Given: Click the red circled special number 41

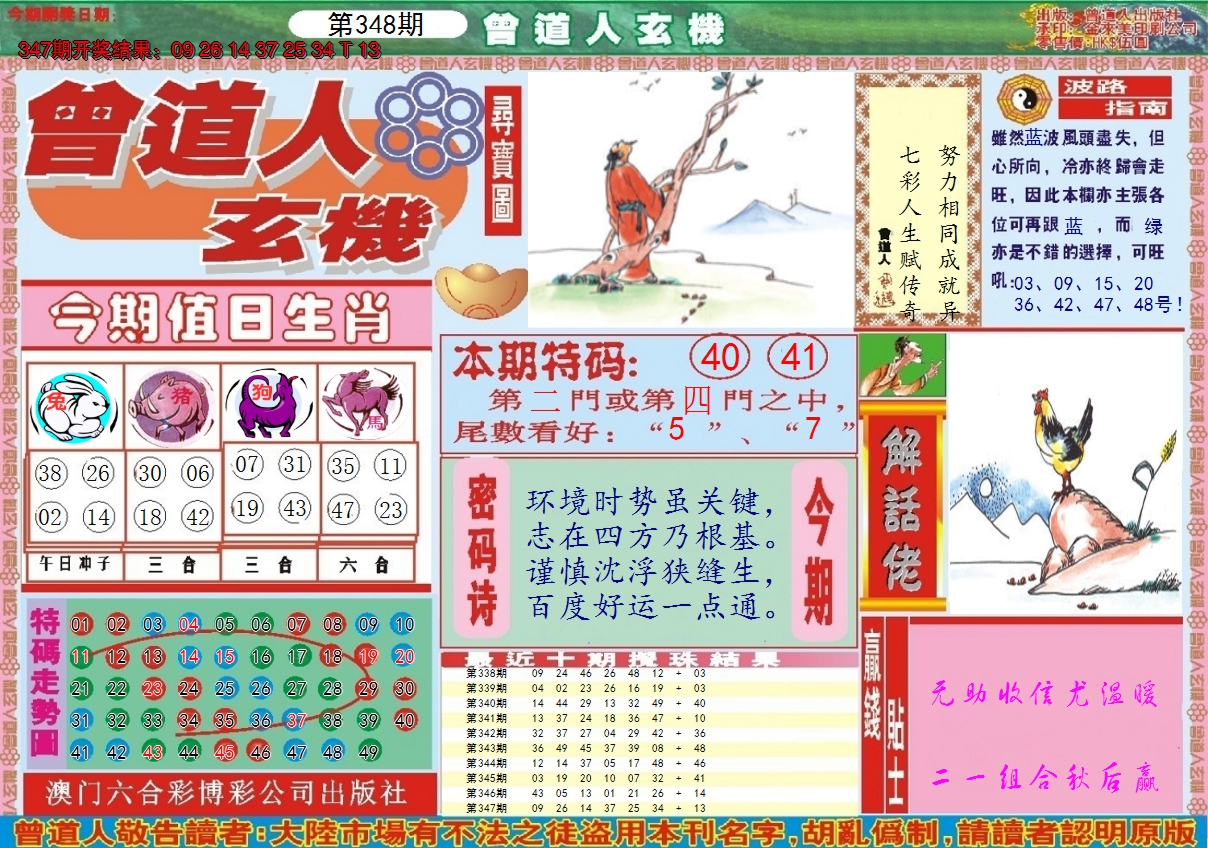Looking at the screenshot, I should (798, 358).
